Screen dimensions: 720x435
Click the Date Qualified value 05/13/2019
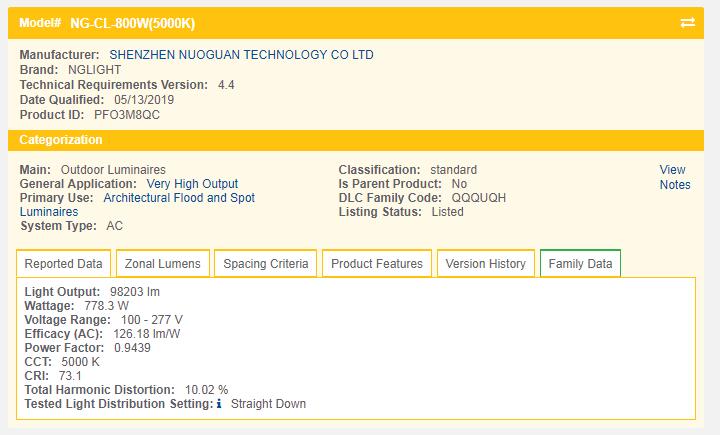pyautogui.click(x=144, y=100)
